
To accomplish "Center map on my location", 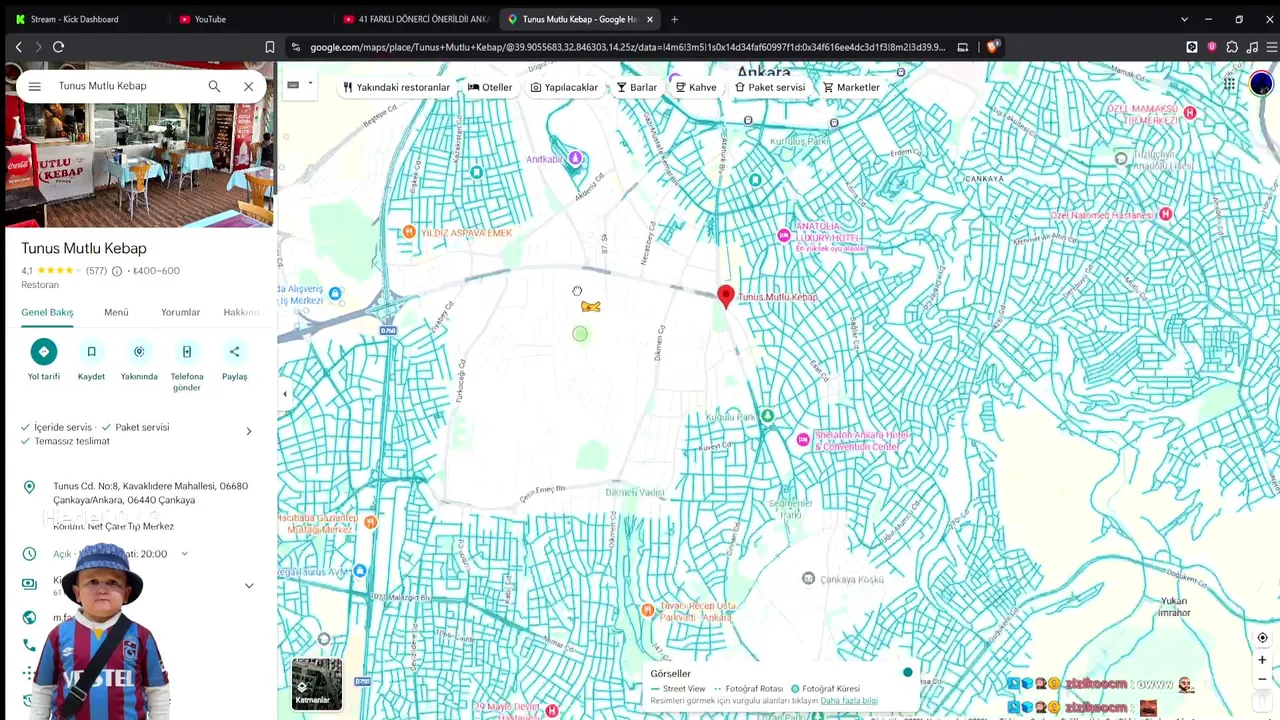I will click(1262, 638).
